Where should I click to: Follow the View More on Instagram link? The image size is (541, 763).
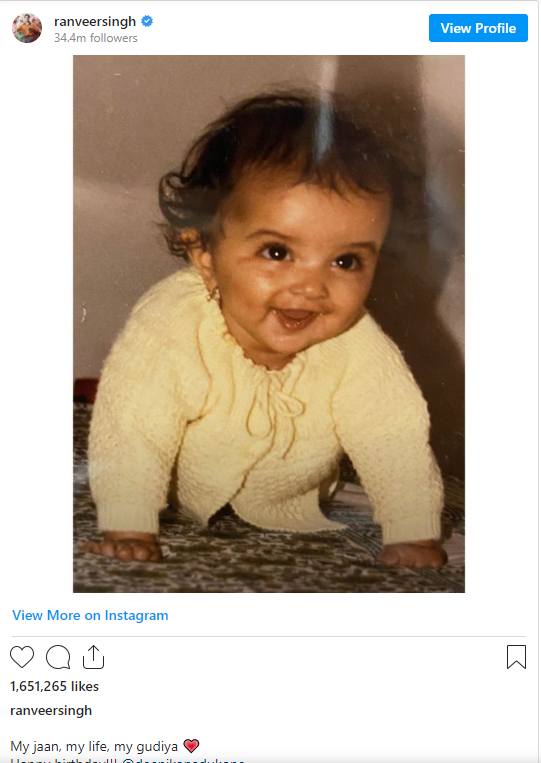90,615
